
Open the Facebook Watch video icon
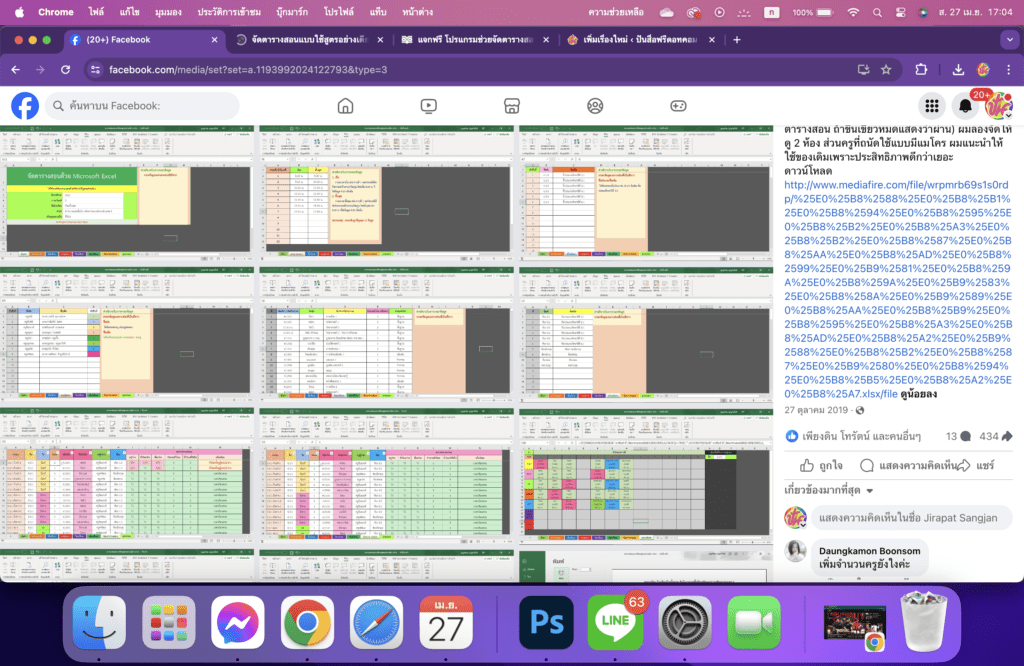428,106
